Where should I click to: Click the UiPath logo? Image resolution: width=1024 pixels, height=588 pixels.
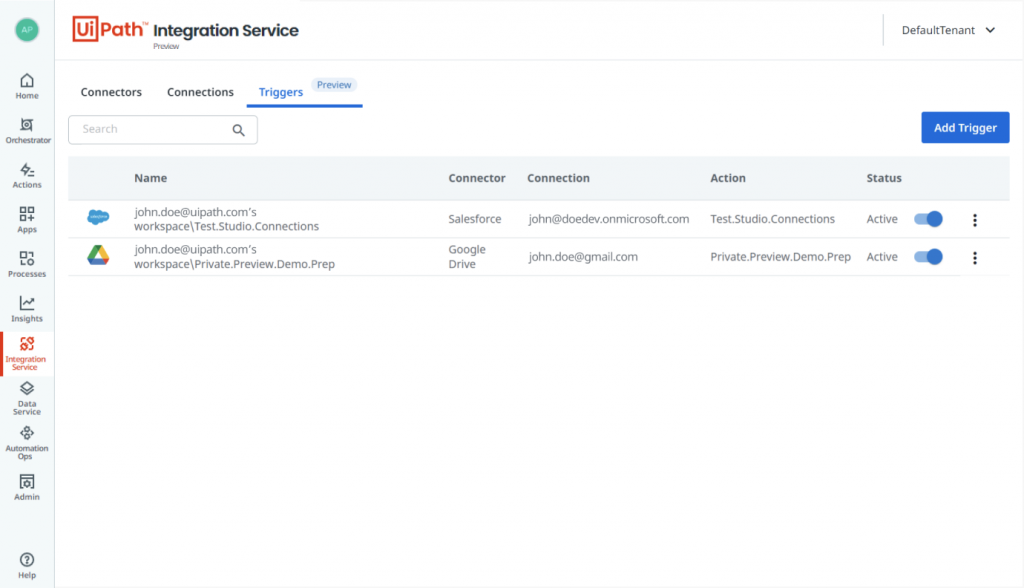(109, 29)
